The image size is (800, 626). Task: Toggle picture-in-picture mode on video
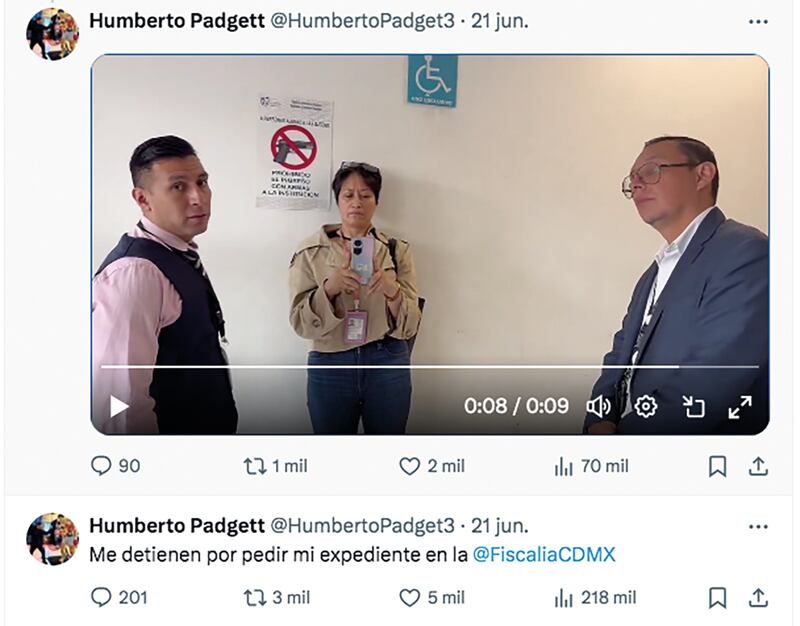click(x=693, y=407)
